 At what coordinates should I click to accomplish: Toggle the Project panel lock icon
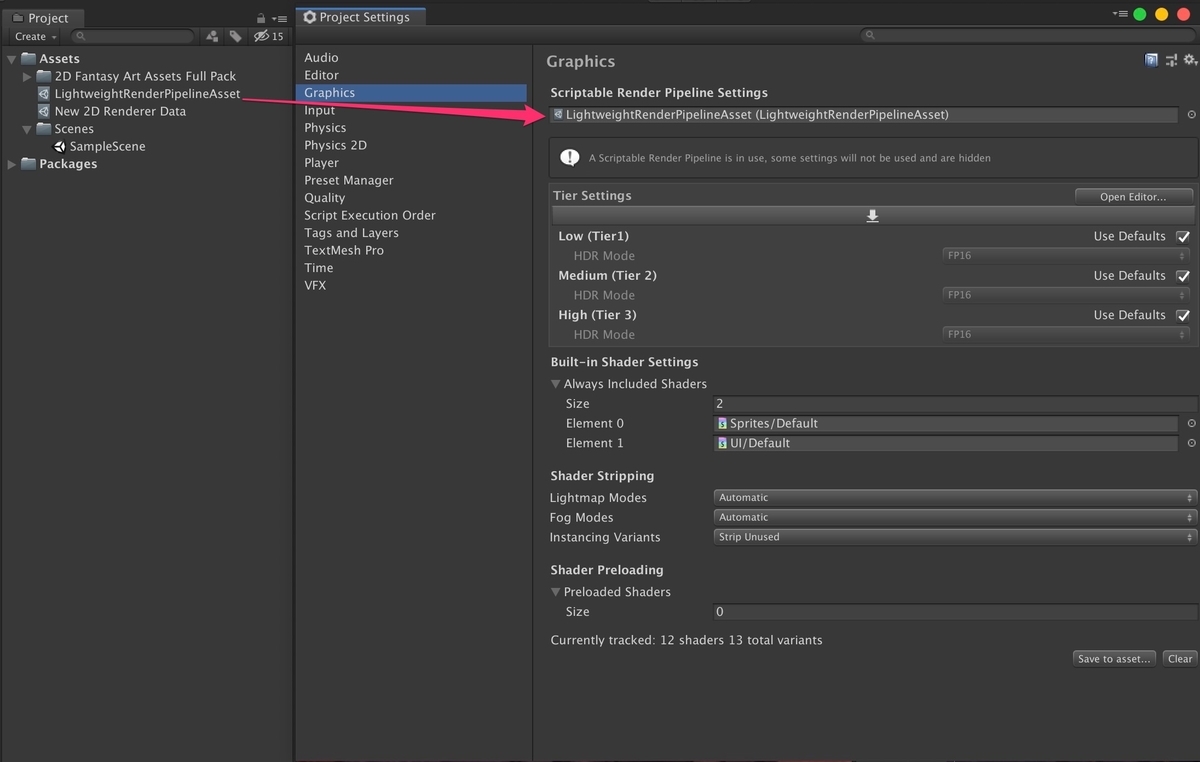click(261, 18)
